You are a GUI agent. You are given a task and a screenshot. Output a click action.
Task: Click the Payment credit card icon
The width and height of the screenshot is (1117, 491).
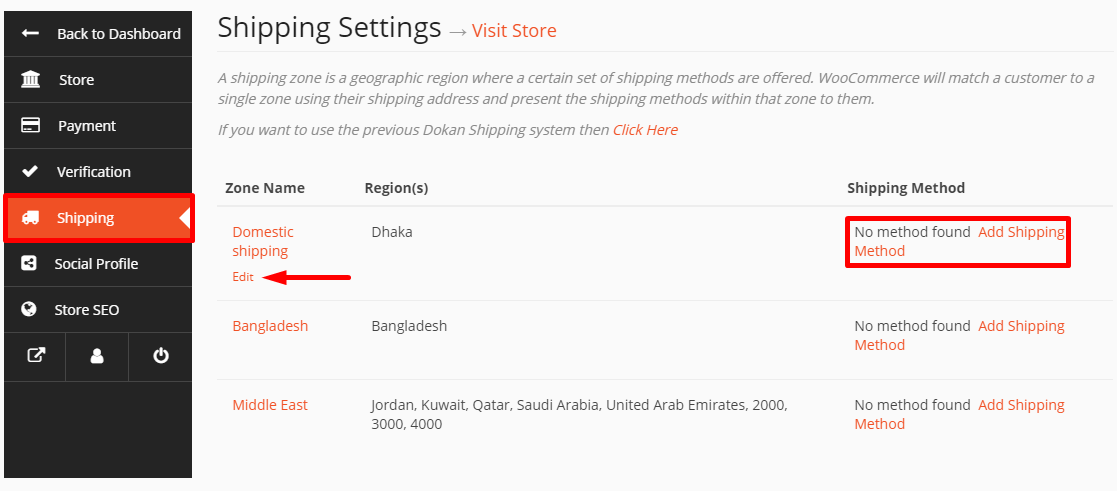point(30,126)
